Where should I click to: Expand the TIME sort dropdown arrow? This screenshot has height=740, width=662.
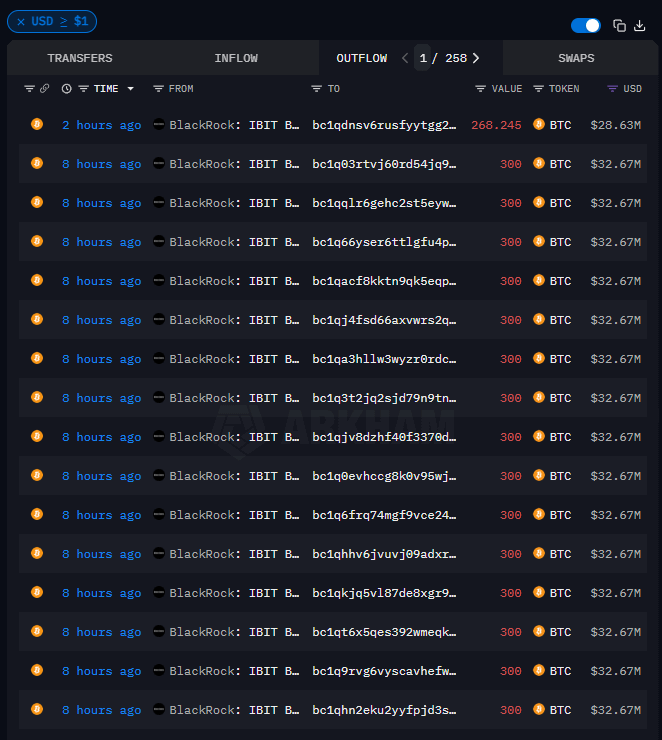131,89
